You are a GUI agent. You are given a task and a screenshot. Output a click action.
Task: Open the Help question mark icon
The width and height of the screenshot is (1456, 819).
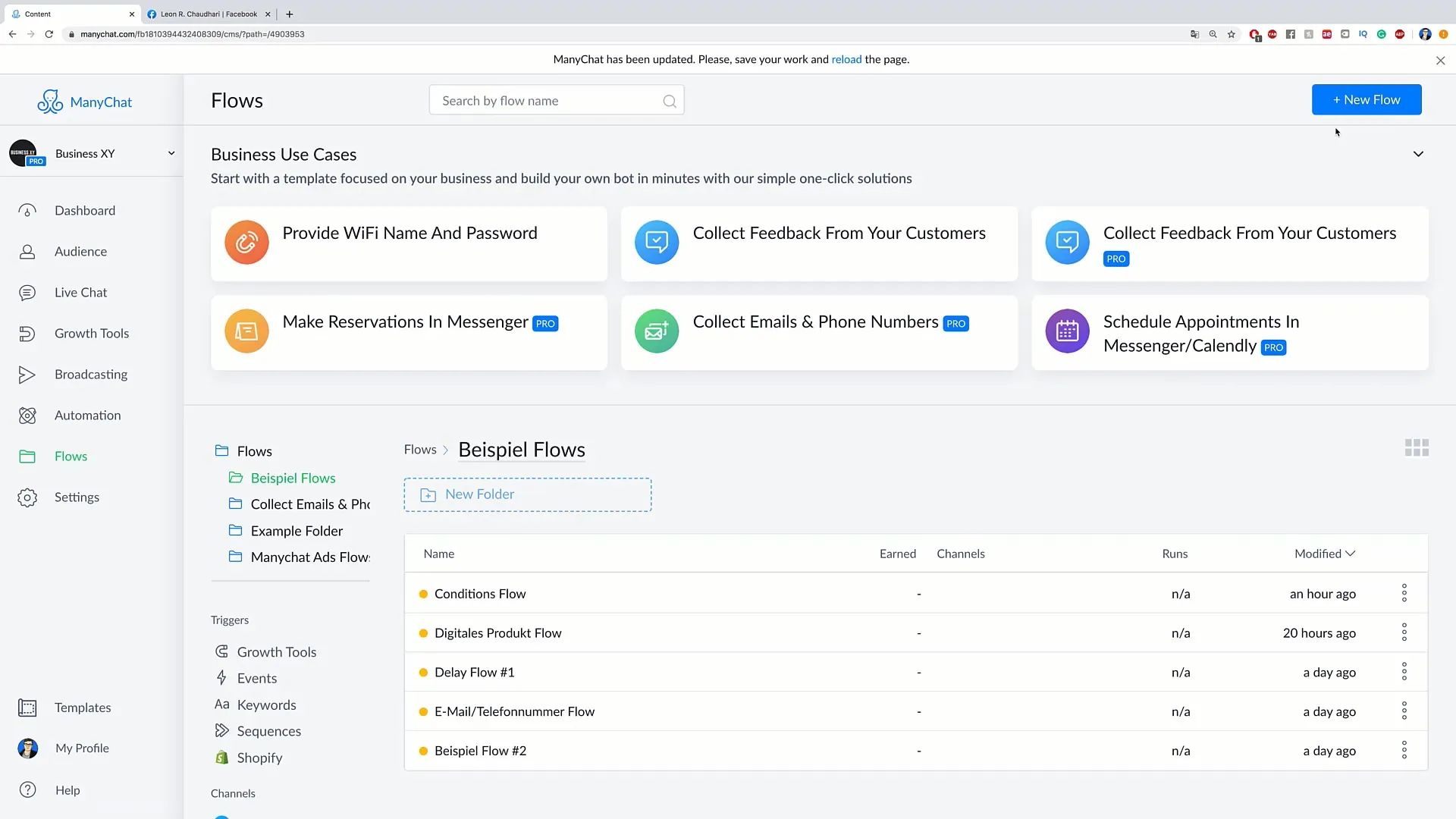27,790
